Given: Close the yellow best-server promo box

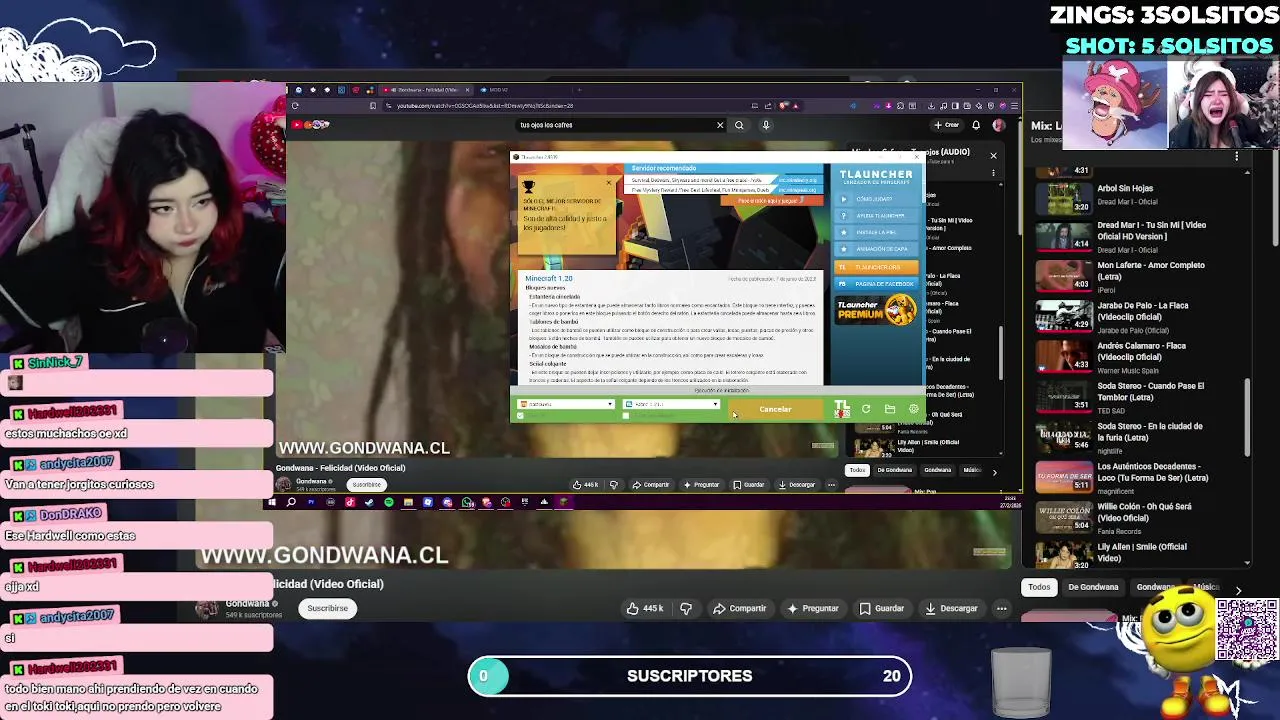Looking at the screenshot, I should 608,183.
